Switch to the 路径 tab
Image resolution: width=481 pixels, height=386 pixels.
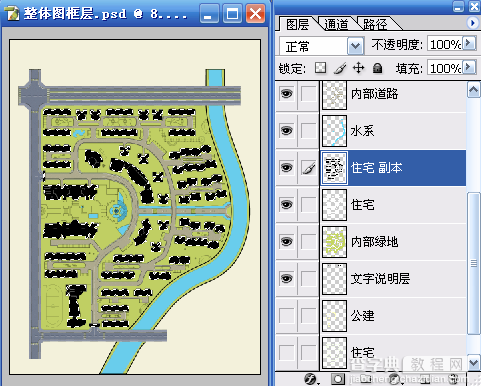coord(375,24)
